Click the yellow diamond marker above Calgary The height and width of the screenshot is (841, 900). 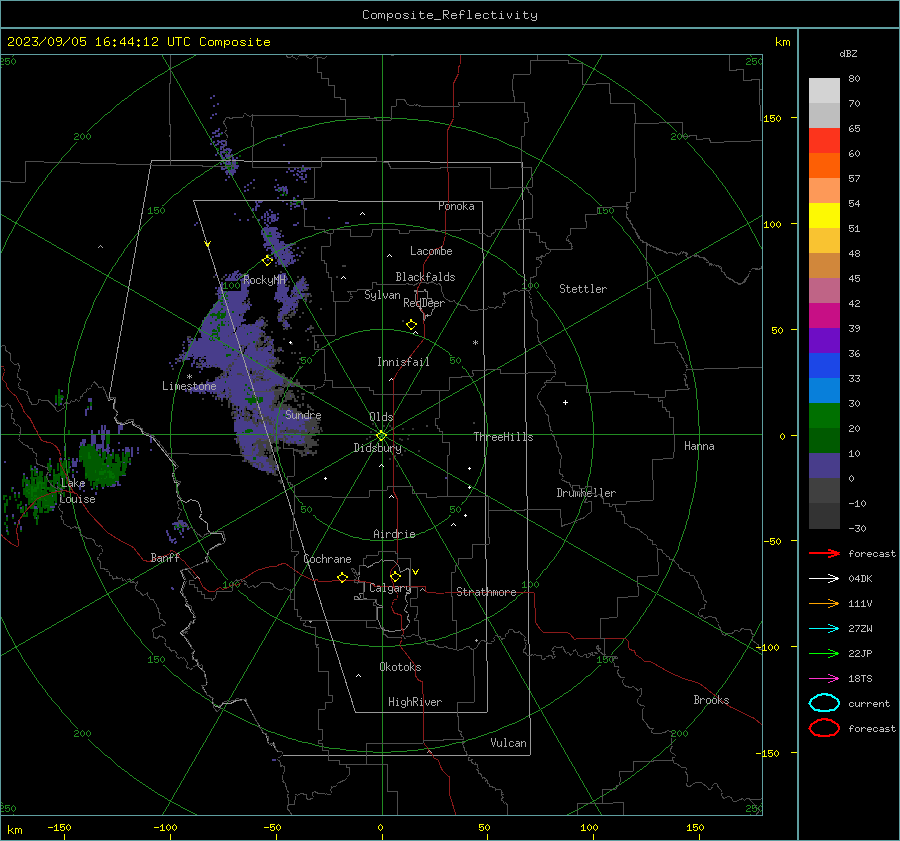click(x=395, y=576)
